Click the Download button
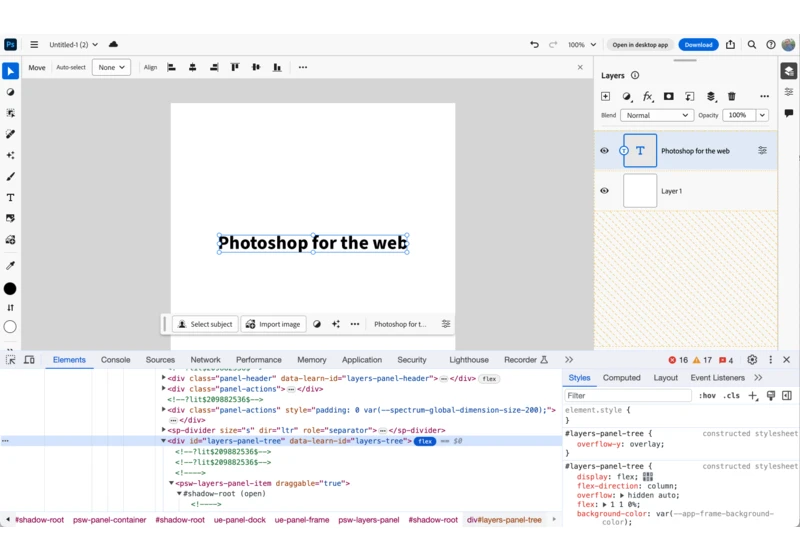Screen dimensions: 800x560 [698, 45]
